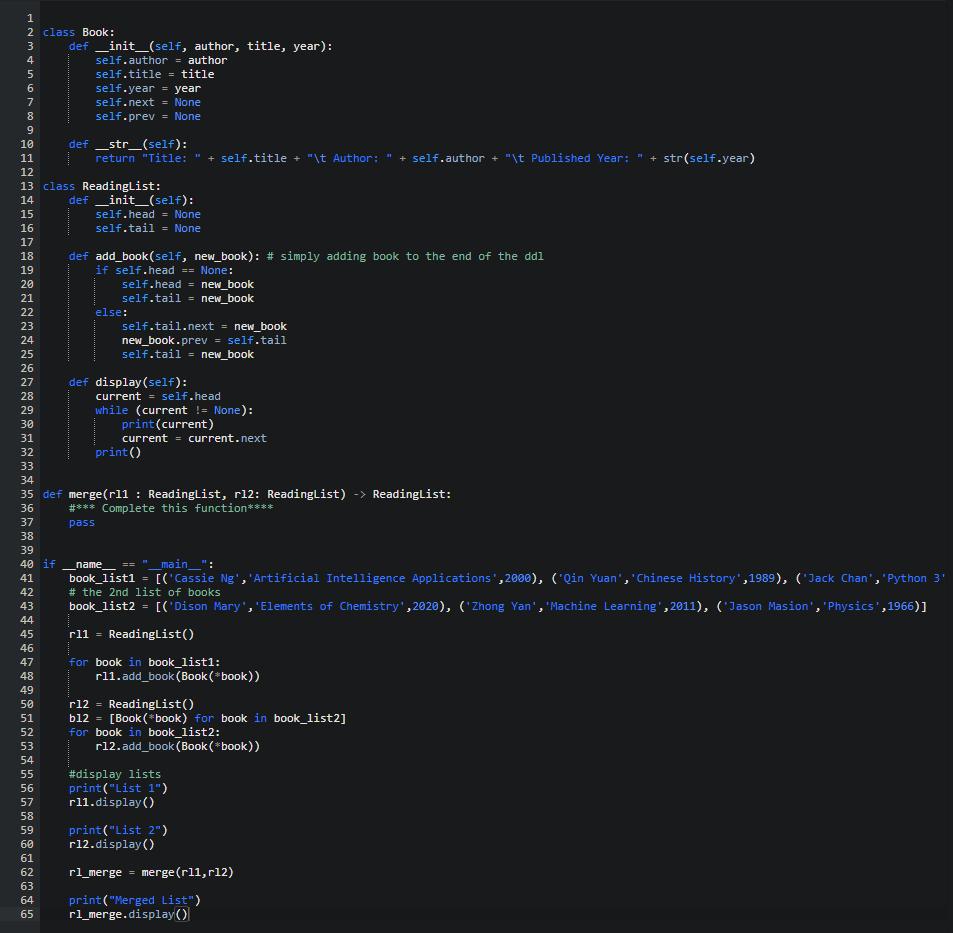
Task: Click the 'while (current != None):' loop
Action: 174,410
